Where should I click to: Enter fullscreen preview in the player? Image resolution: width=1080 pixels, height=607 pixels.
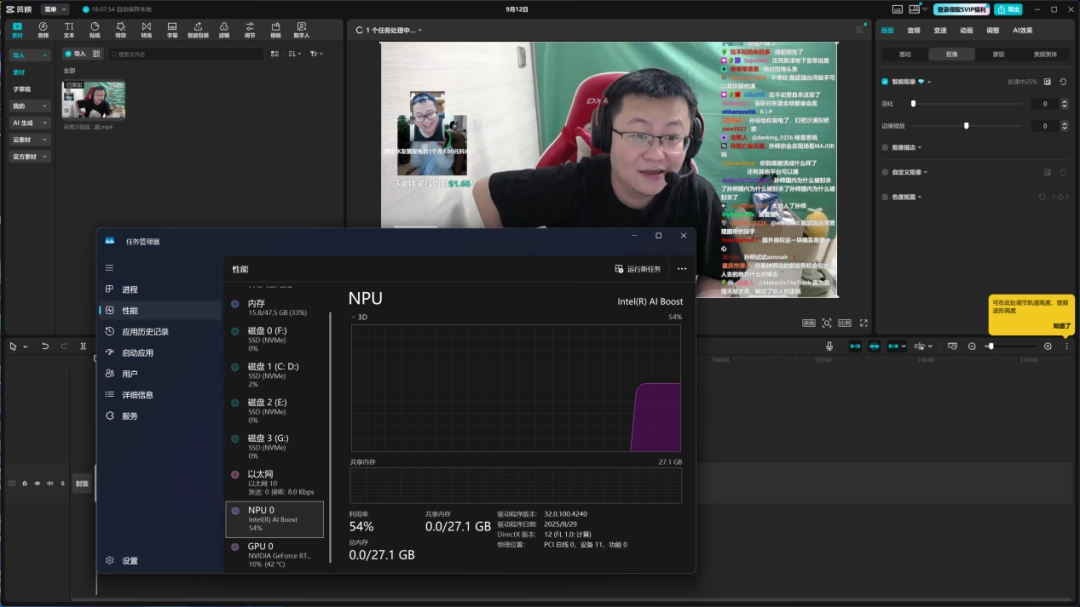coord(864,322)
